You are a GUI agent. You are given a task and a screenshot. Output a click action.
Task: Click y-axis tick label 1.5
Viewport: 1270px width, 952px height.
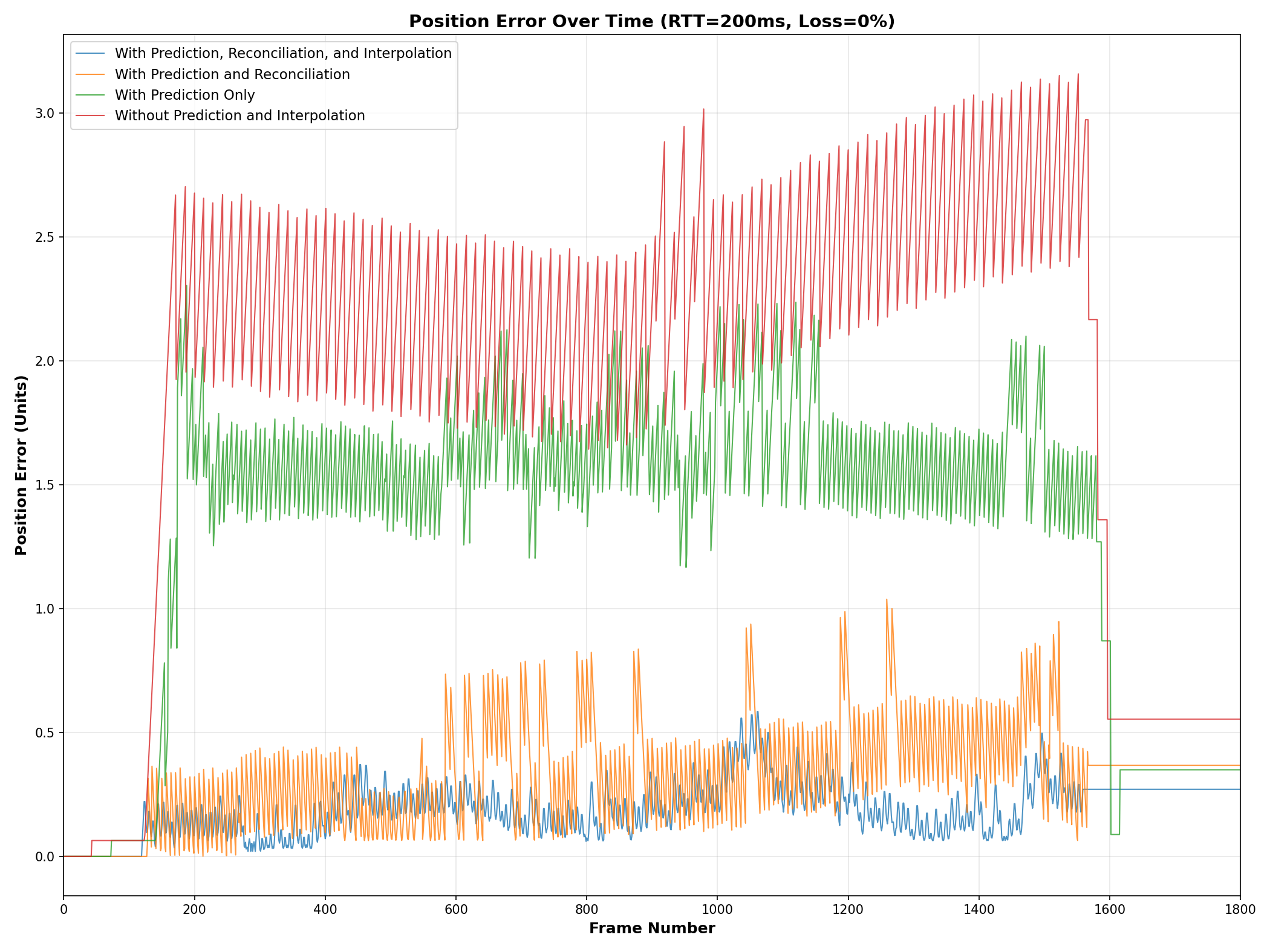point(44,485)
